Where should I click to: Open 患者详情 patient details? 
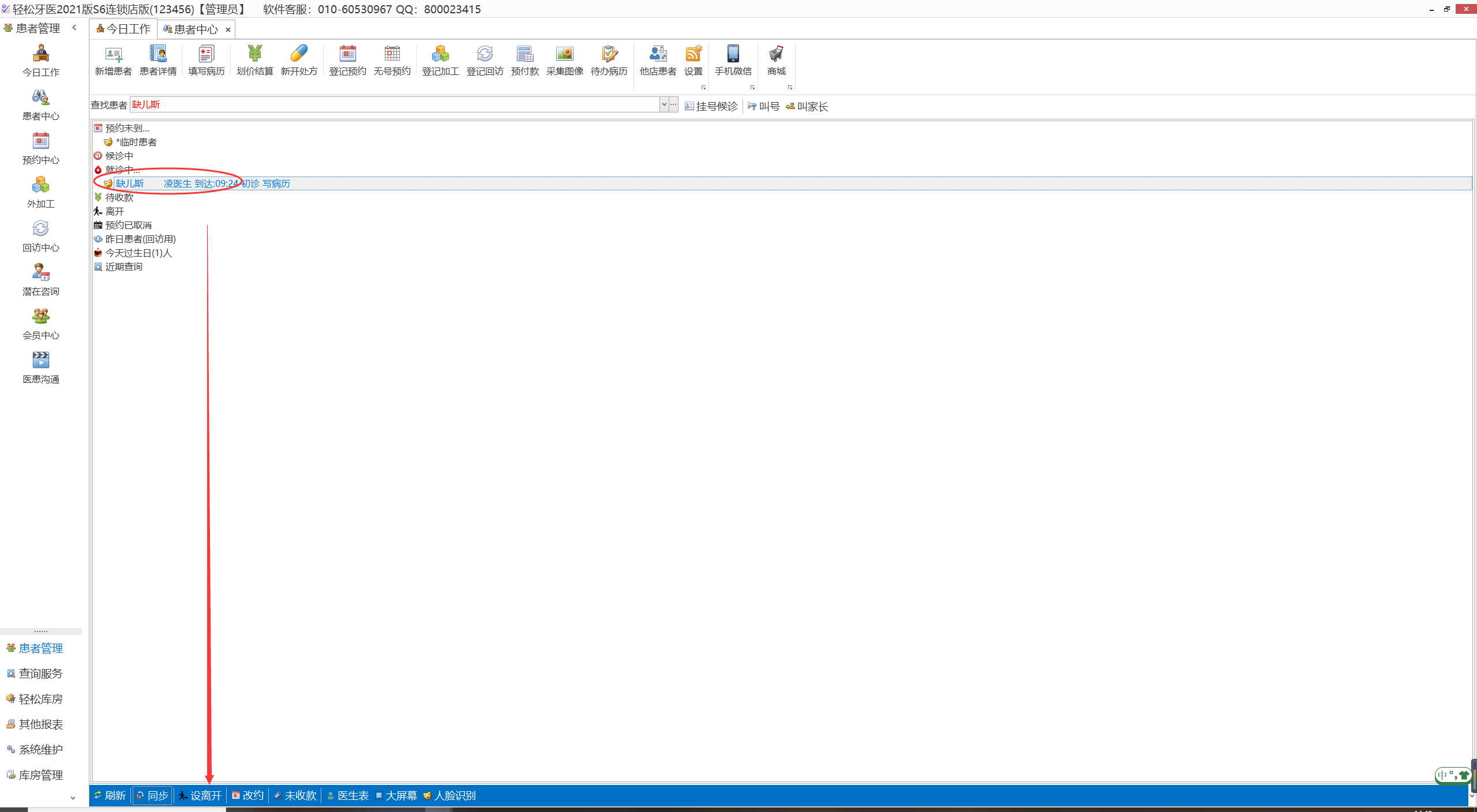158,61
